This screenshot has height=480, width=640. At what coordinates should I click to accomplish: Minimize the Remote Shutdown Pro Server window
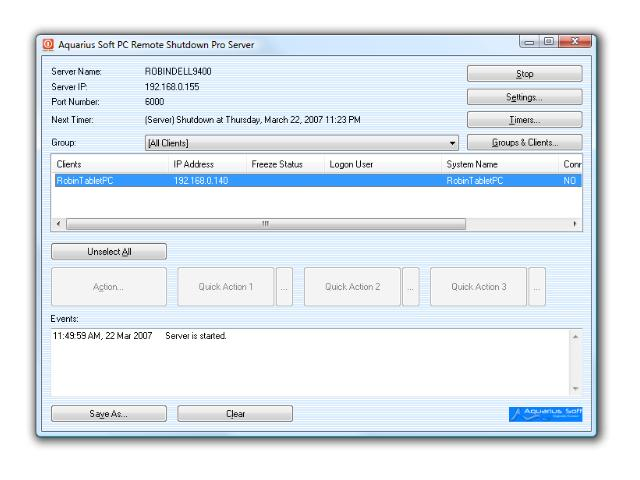click(x=529, y=42)
